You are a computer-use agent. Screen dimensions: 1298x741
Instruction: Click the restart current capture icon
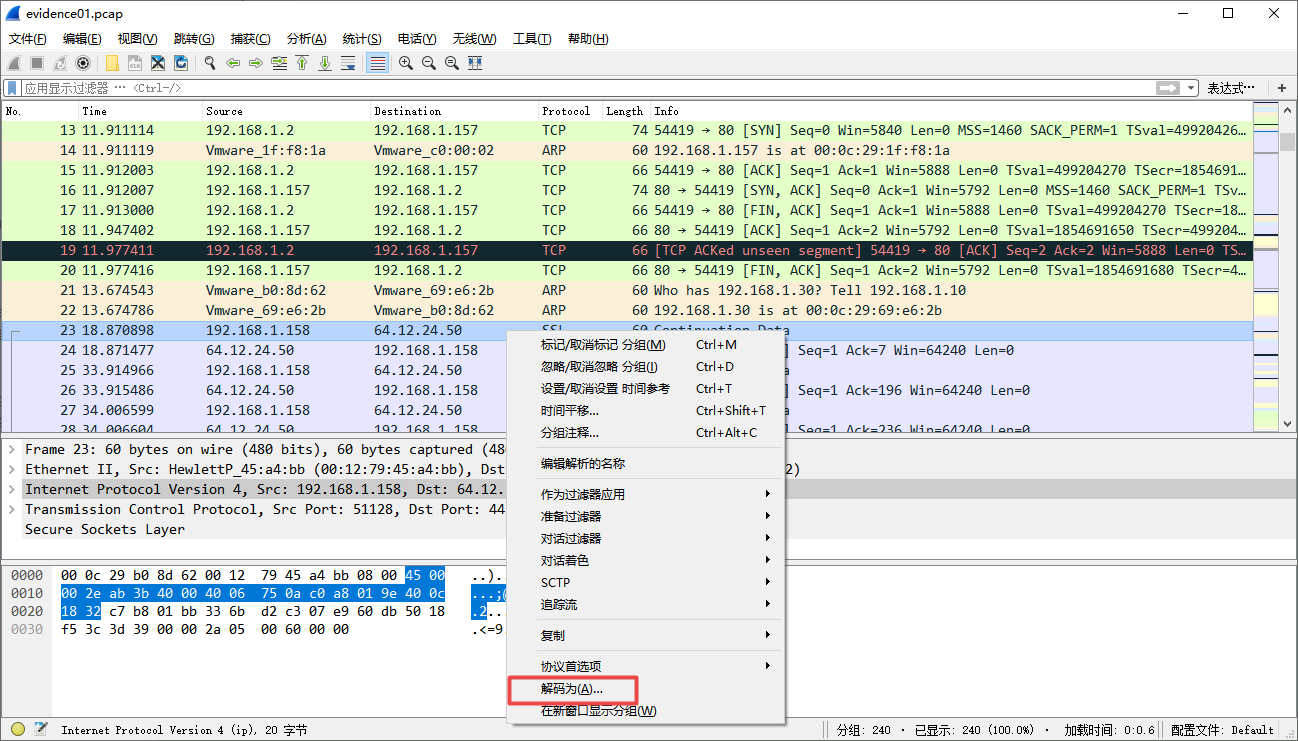(60, 62)
